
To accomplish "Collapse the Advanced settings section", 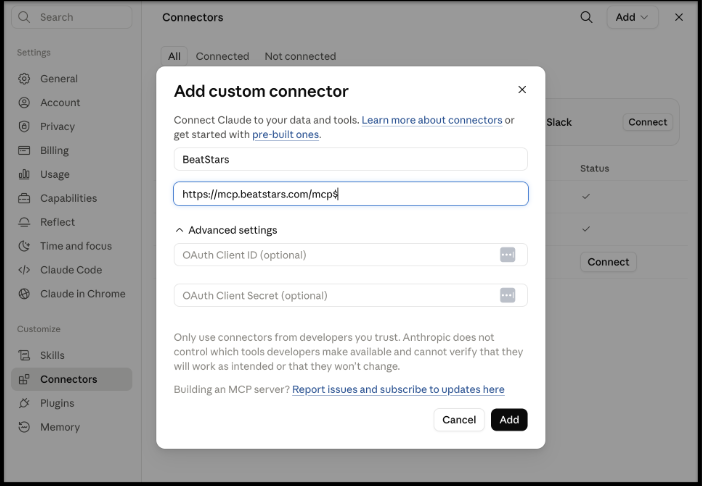I will coord(226,230).
